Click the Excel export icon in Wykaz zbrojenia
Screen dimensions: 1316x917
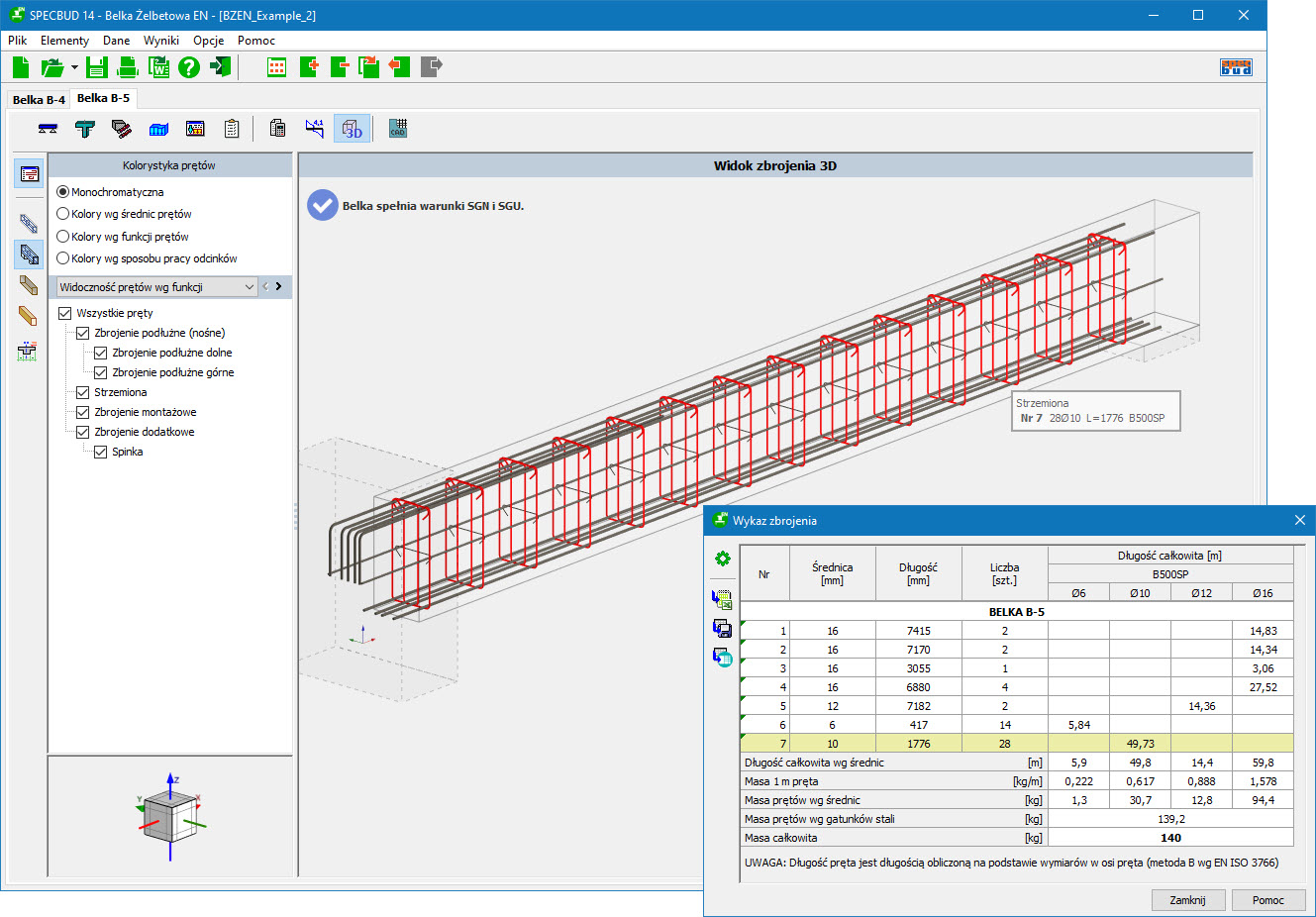click(x=722, y=599)
